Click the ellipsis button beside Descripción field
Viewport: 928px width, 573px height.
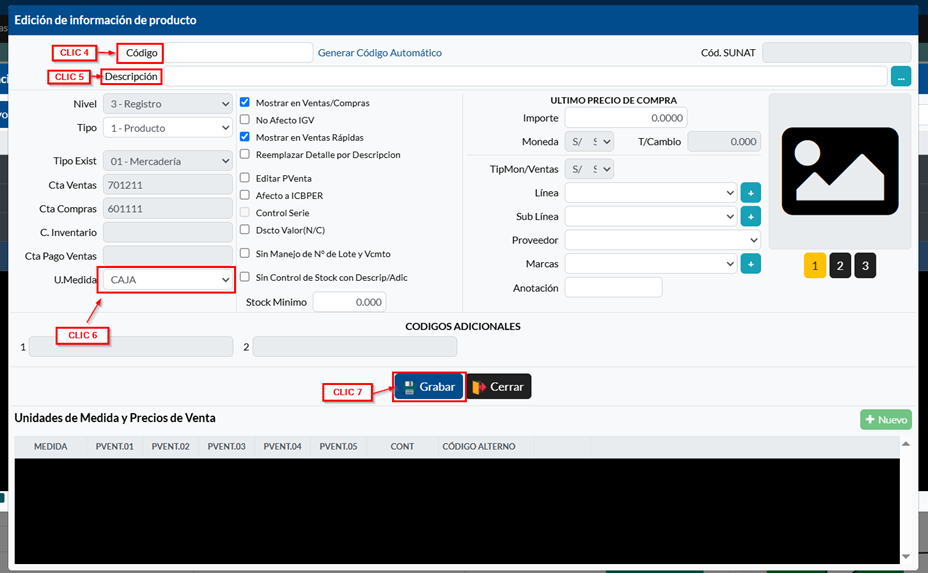click(900, 76)
